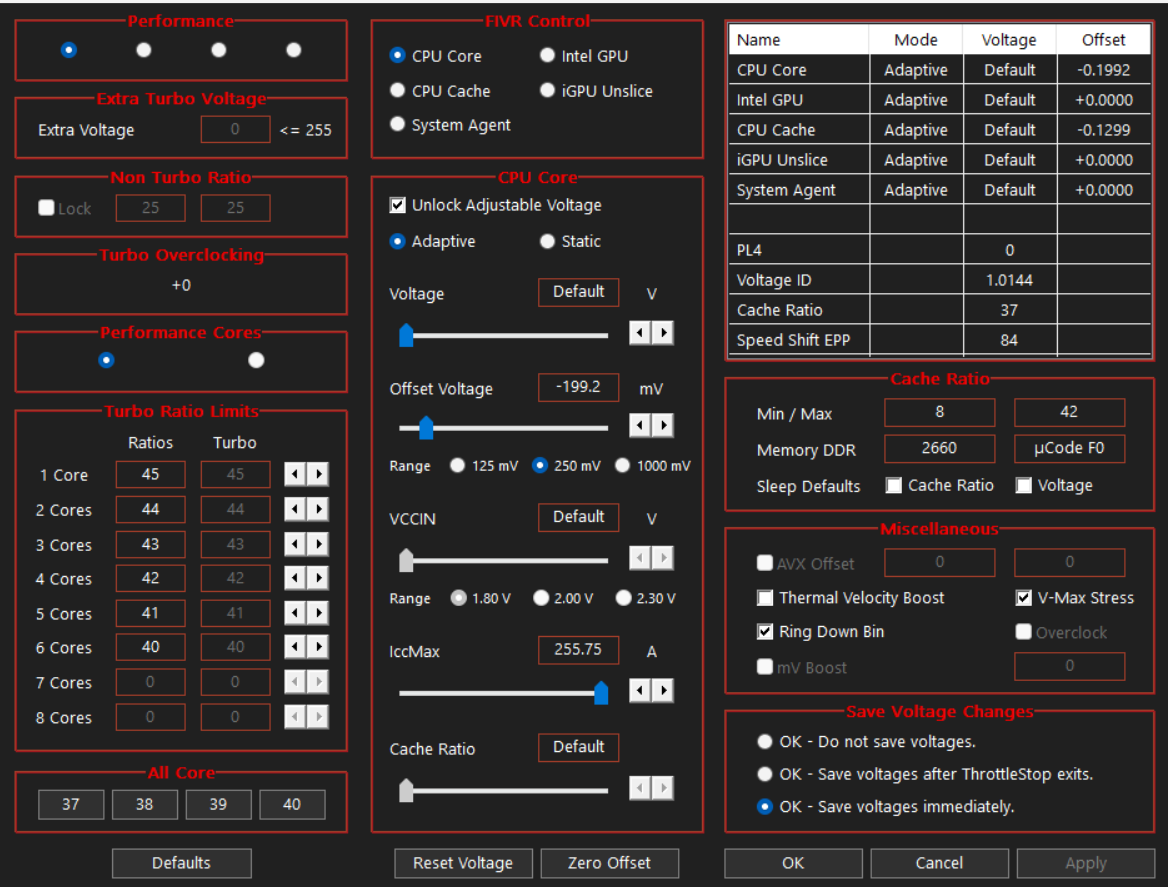Click the Speed Shift EPP table row
The height and width of the screenshot is (887, 1168).
point(939,340)
